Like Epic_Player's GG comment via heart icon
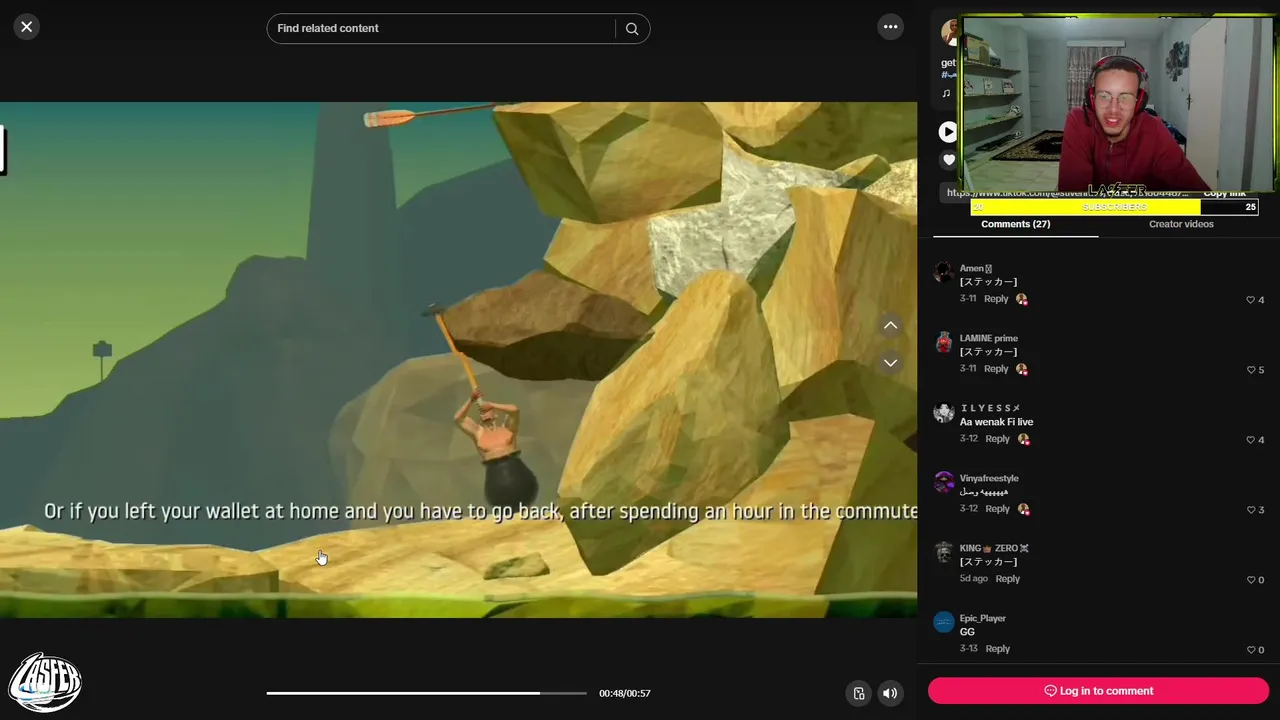The width and height of the screenshot is (1280, 720). click(1250, 650)
